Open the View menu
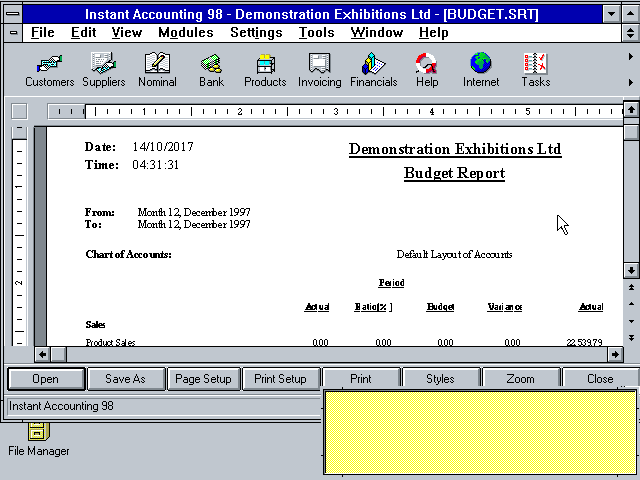640x480 pixels. (x=127, y=33)
